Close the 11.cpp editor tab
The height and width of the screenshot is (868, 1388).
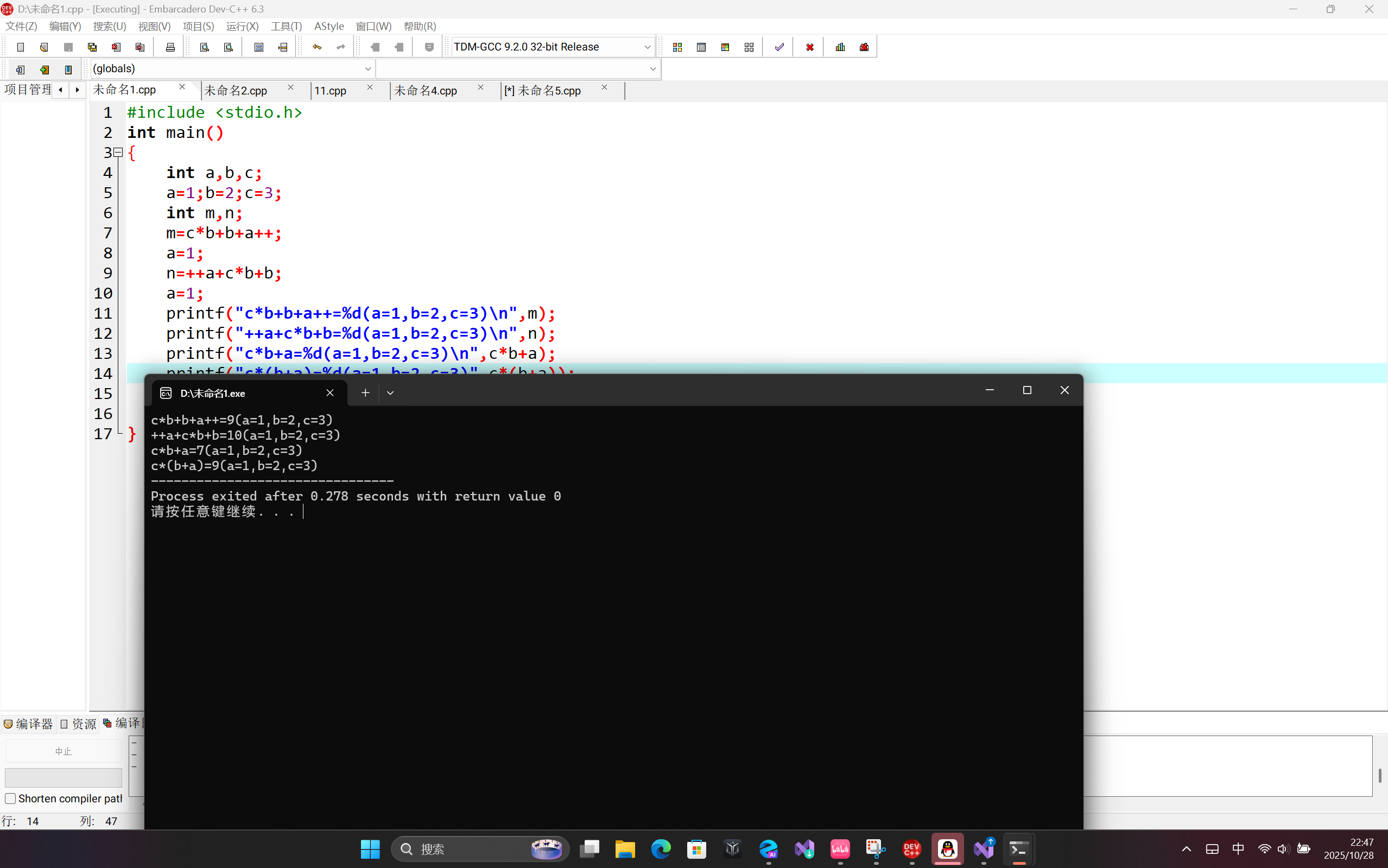point(370,88)
